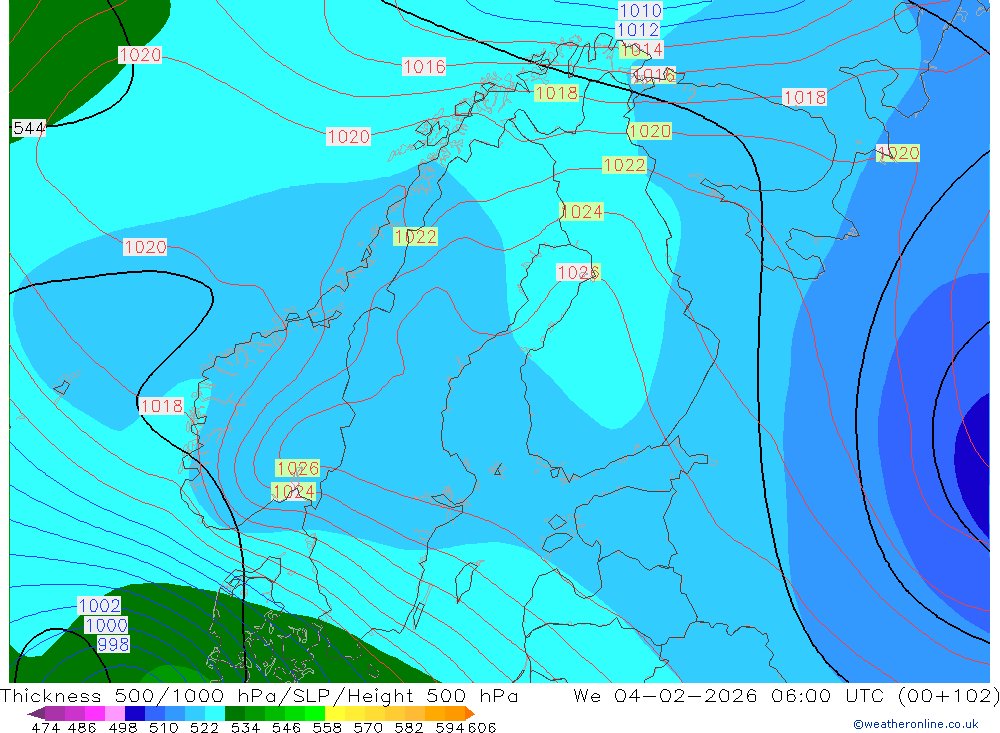Click the blue '1002' pressure label
The image size is (1000, 733).
pyautogui.click(x=99, y=605)
